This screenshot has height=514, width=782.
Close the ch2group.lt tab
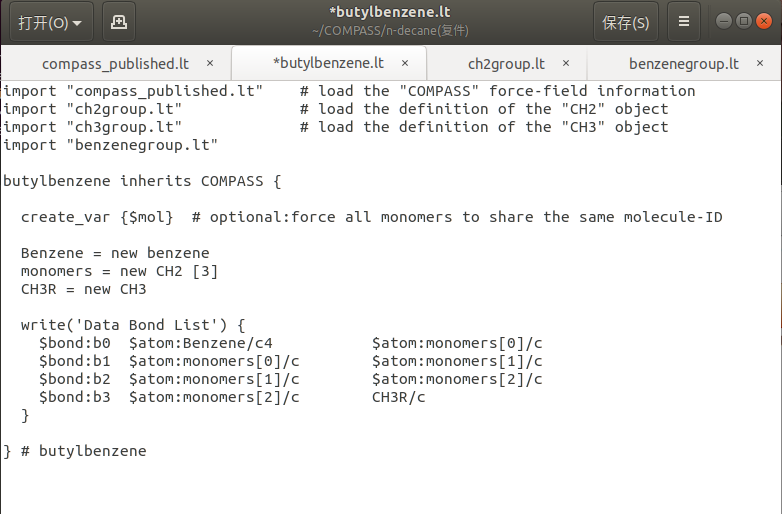[566, 63]
